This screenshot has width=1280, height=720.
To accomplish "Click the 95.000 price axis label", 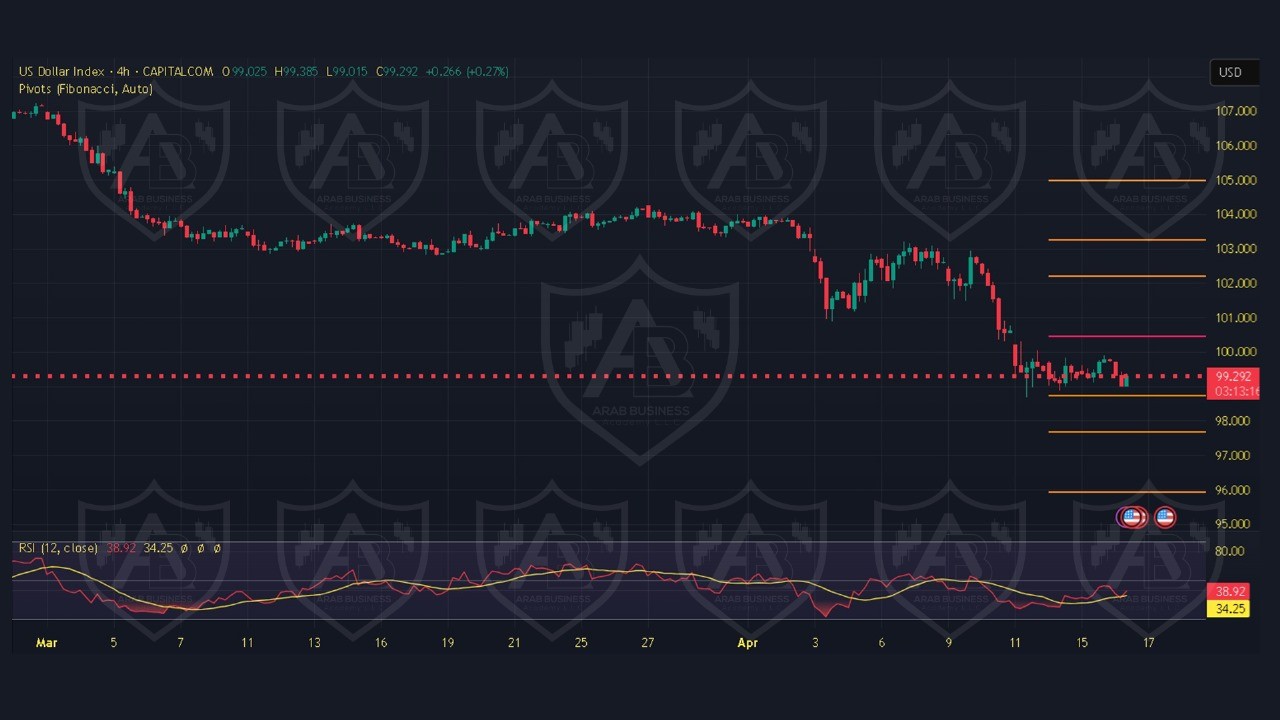I will click(x=1234, y=524).
